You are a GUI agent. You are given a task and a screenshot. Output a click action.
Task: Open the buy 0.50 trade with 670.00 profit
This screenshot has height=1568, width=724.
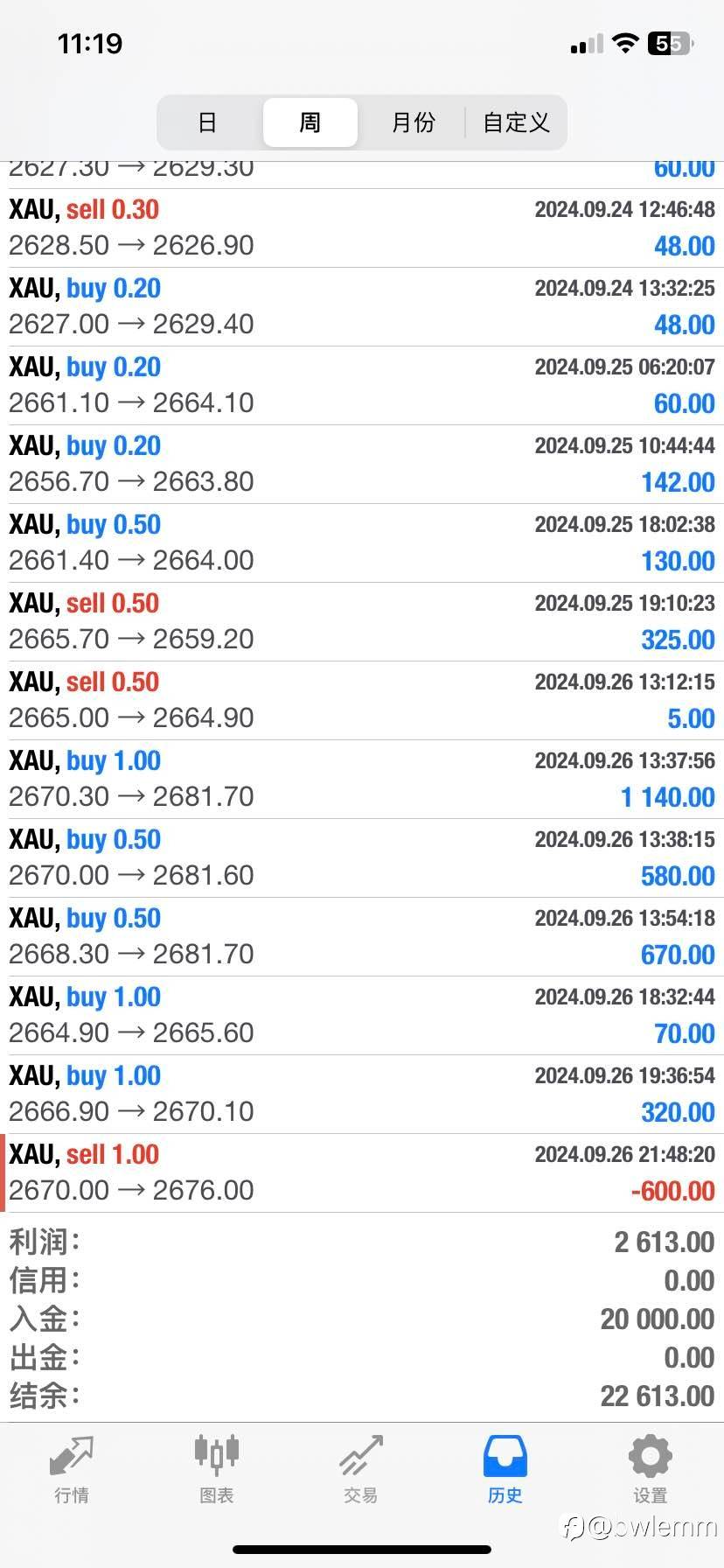click(362, 936)
